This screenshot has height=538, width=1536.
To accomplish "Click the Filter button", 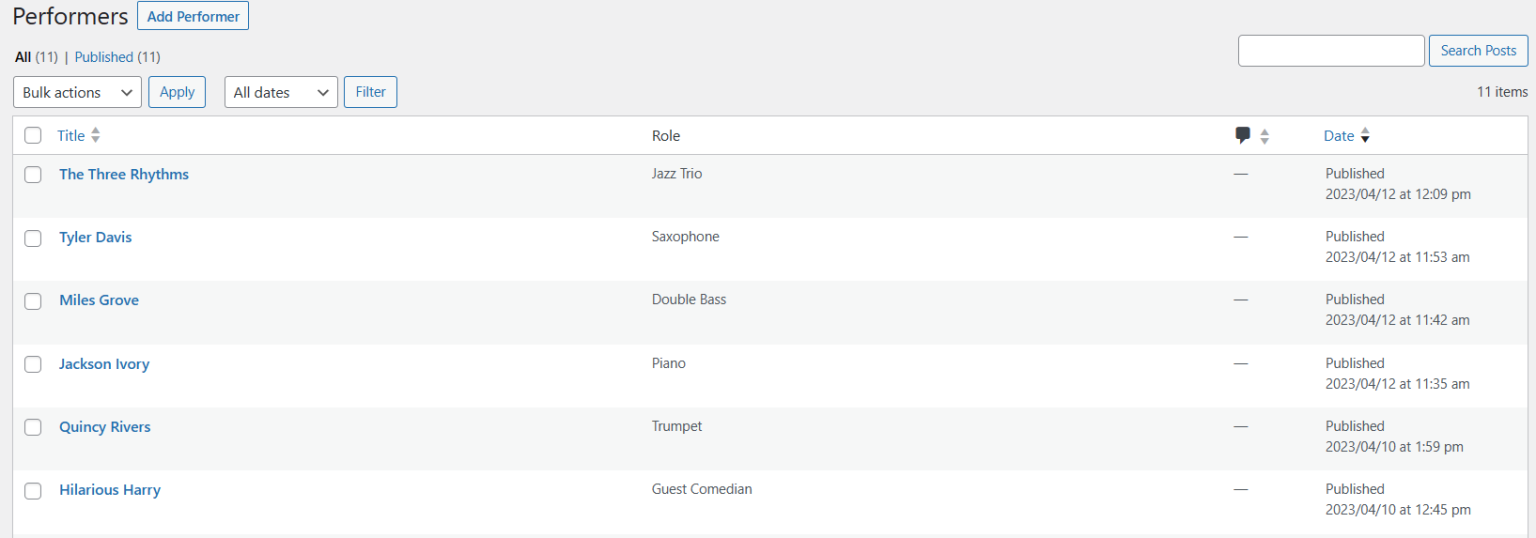I will tap(370, 92).
